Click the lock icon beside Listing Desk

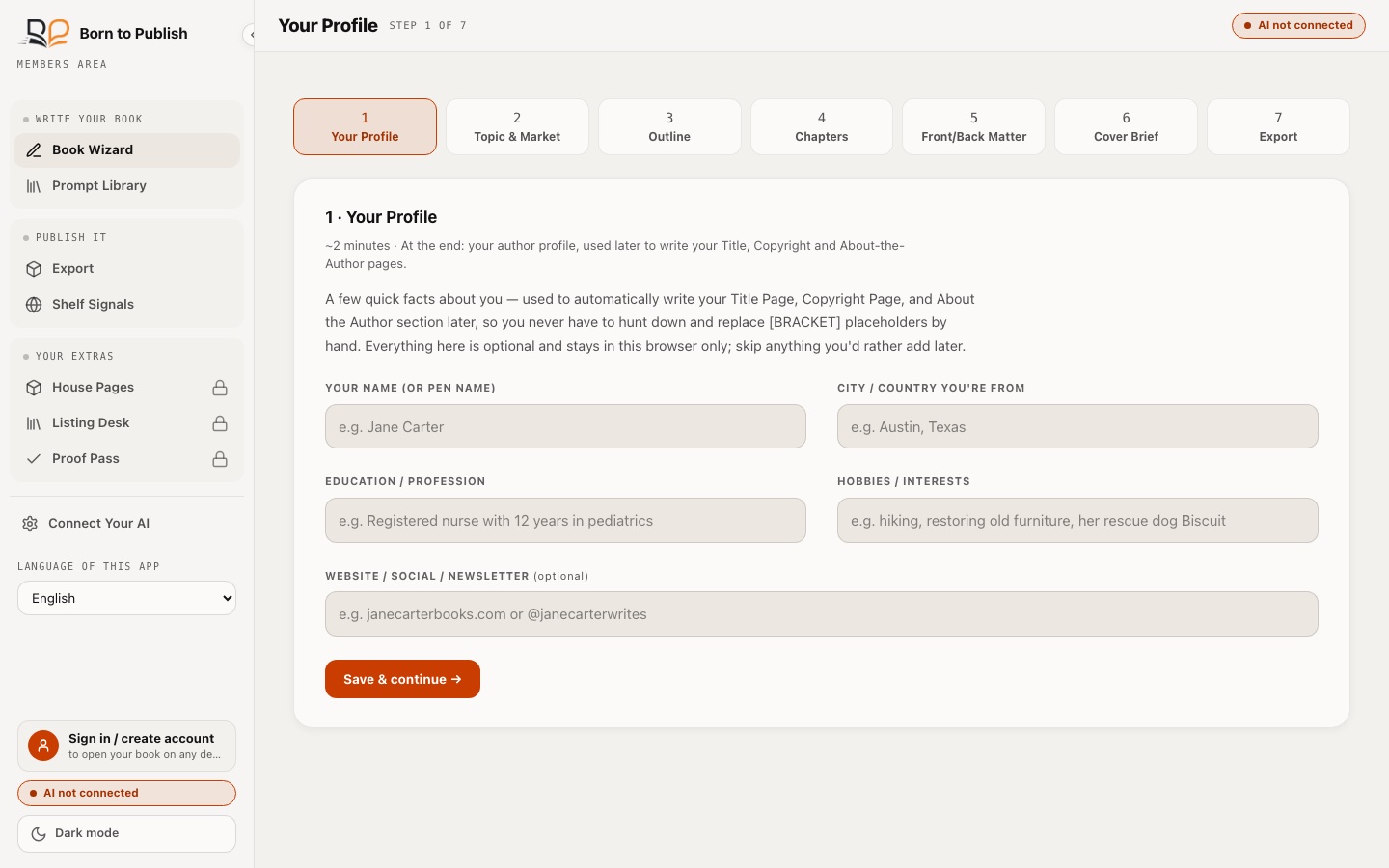coord(220,423)
